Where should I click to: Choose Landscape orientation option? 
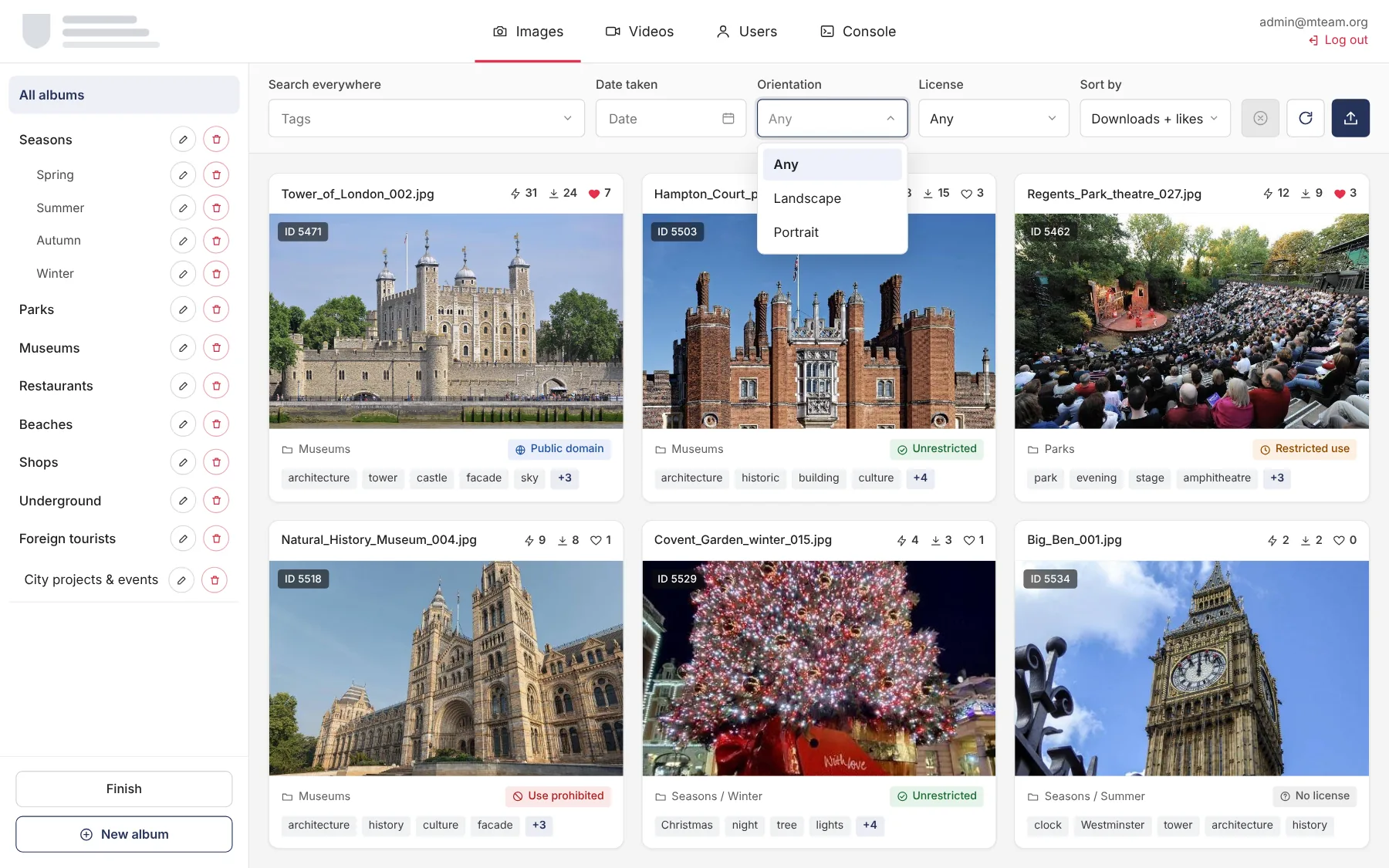click(832, 198)
